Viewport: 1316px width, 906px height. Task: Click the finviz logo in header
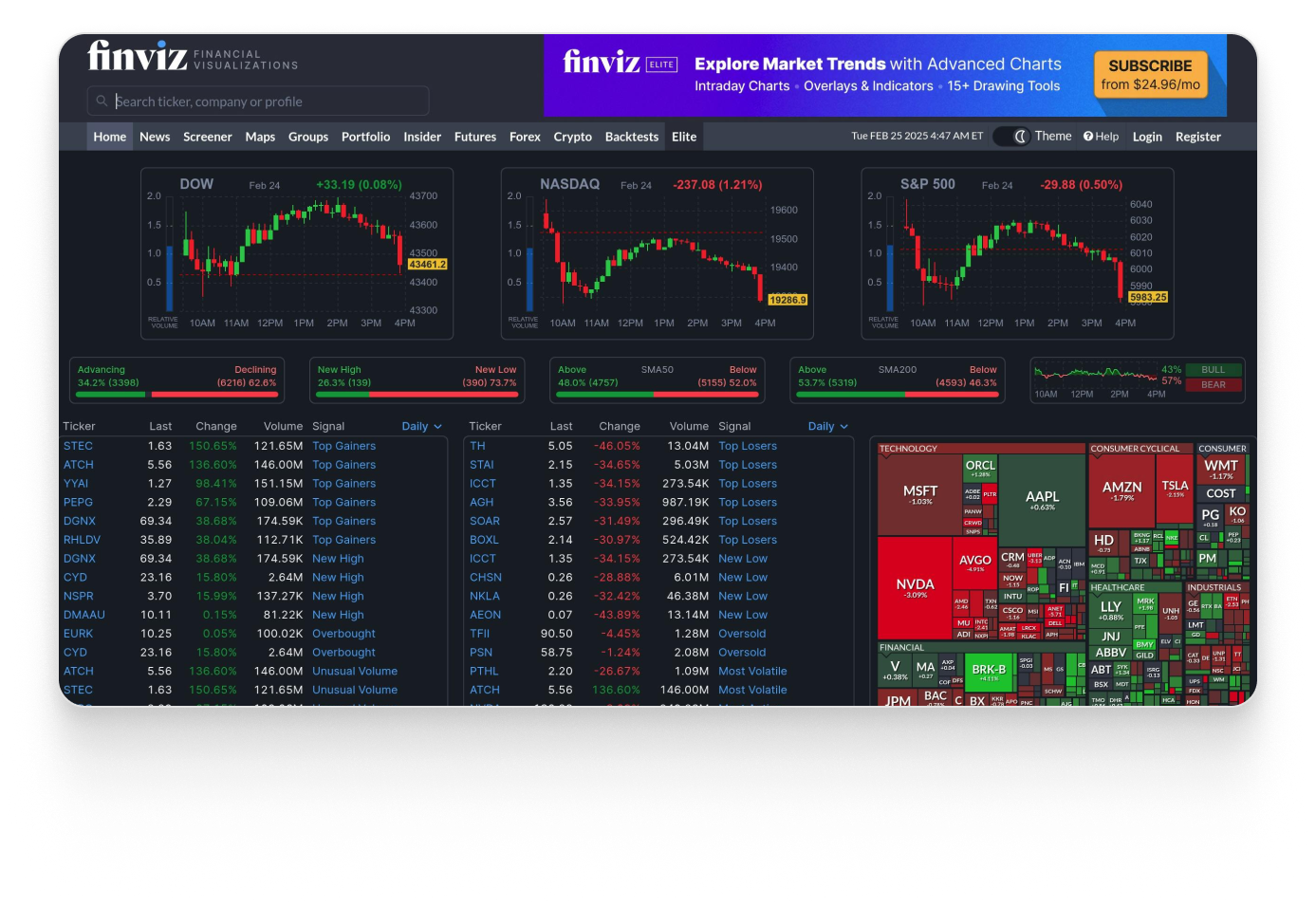coord(138,57)
